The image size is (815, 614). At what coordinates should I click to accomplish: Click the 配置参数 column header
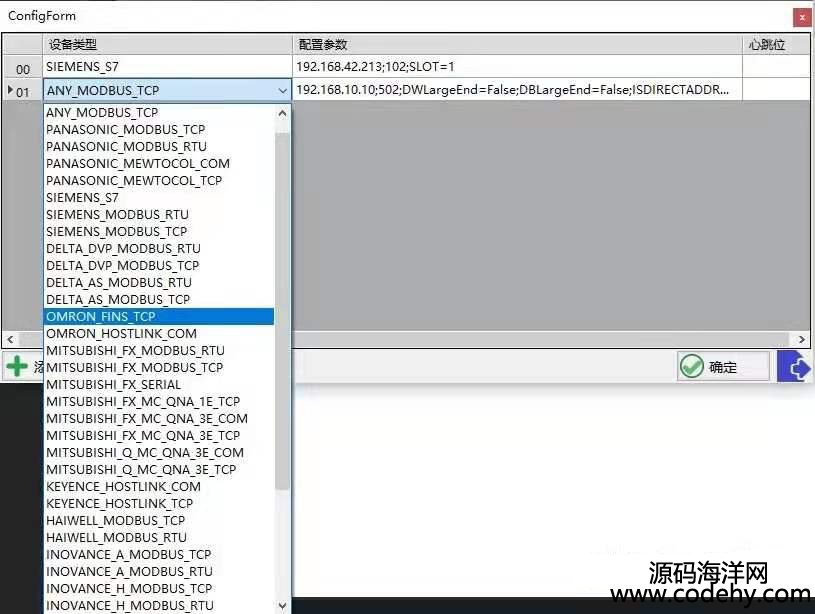[x=517, y=45]
